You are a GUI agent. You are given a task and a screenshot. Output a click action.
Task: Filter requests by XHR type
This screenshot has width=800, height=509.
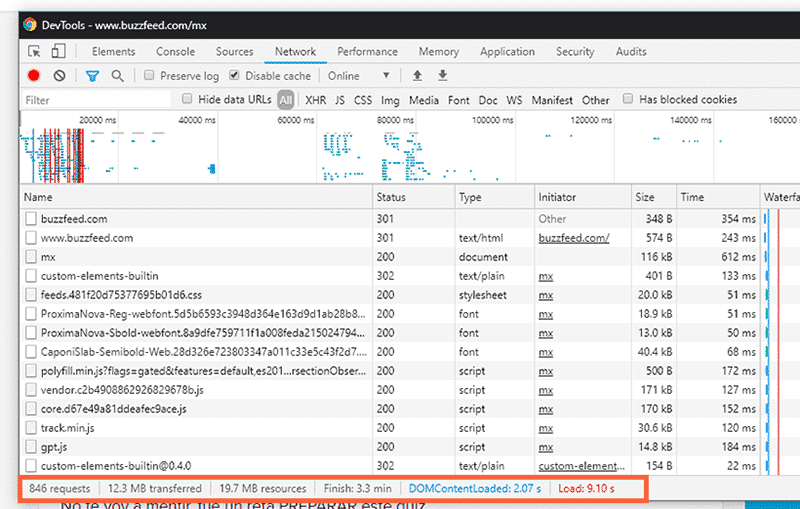(x=315, y=100)
